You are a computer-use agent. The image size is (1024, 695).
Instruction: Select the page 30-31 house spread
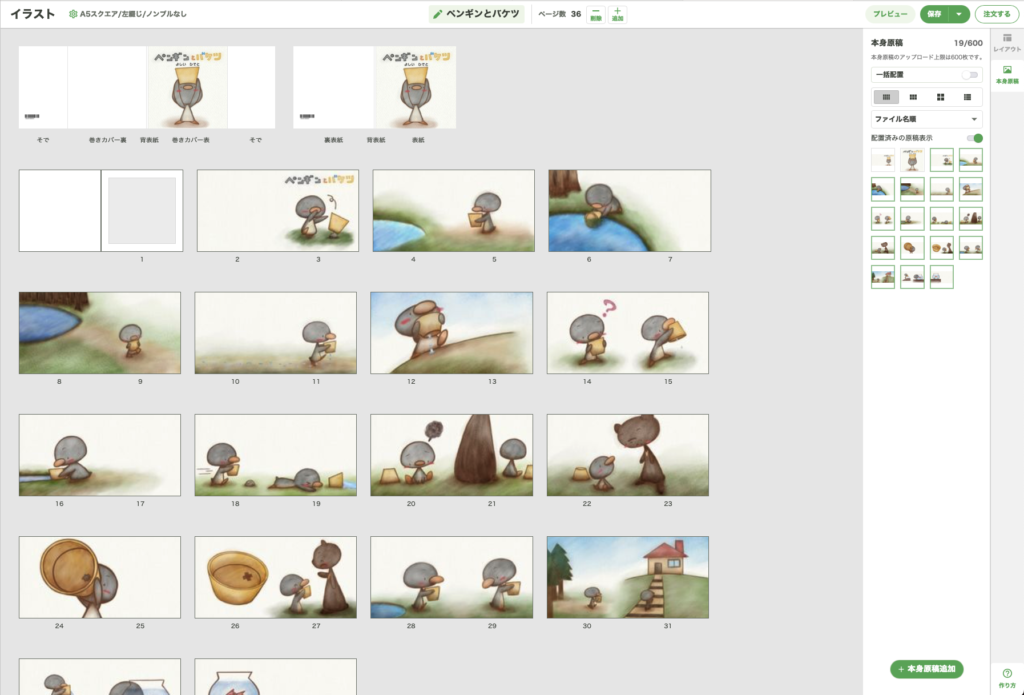click(x=627, y=577)
